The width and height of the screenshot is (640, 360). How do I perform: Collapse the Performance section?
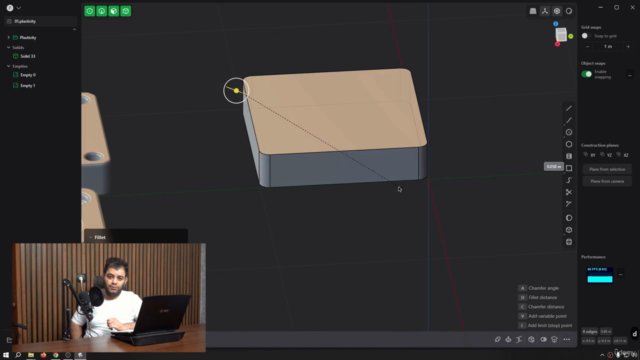(x=620, y=274)
